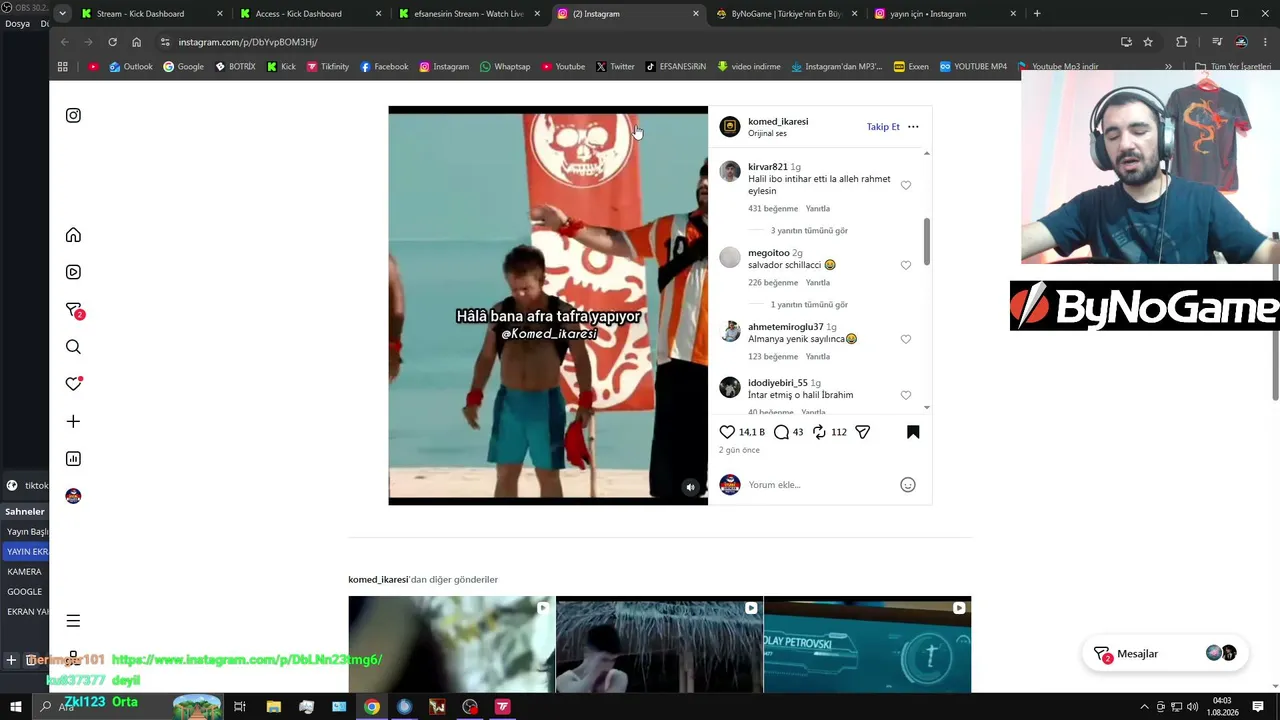
Task: Open more options for komed_ikaresi post
Action: [913, 127]
